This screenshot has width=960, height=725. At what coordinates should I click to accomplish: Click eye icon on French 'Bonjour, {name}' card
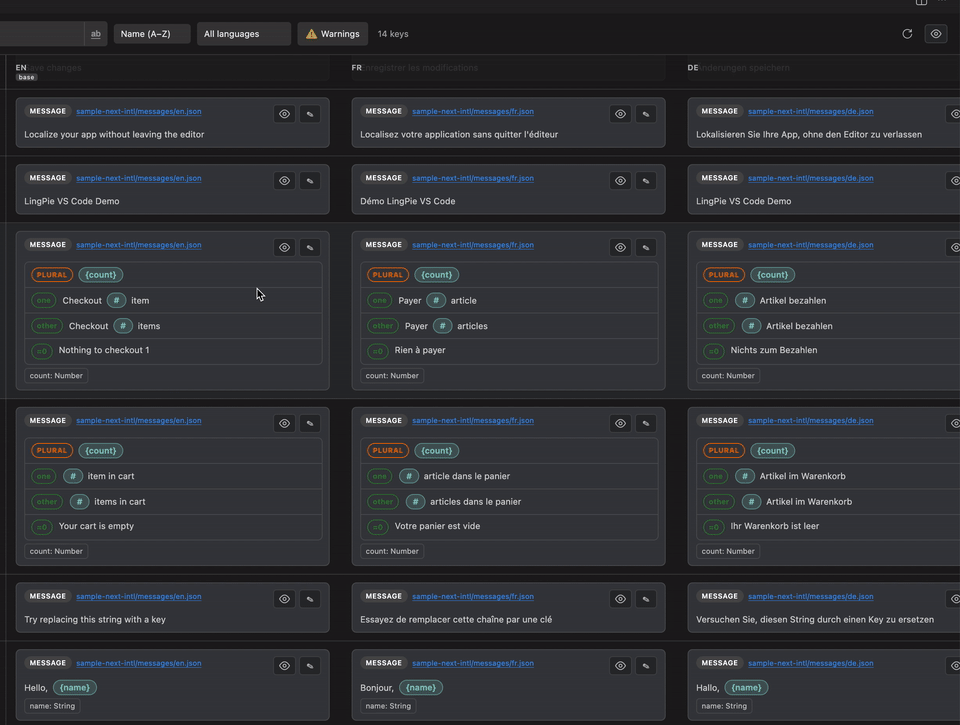tap(620, 666)
